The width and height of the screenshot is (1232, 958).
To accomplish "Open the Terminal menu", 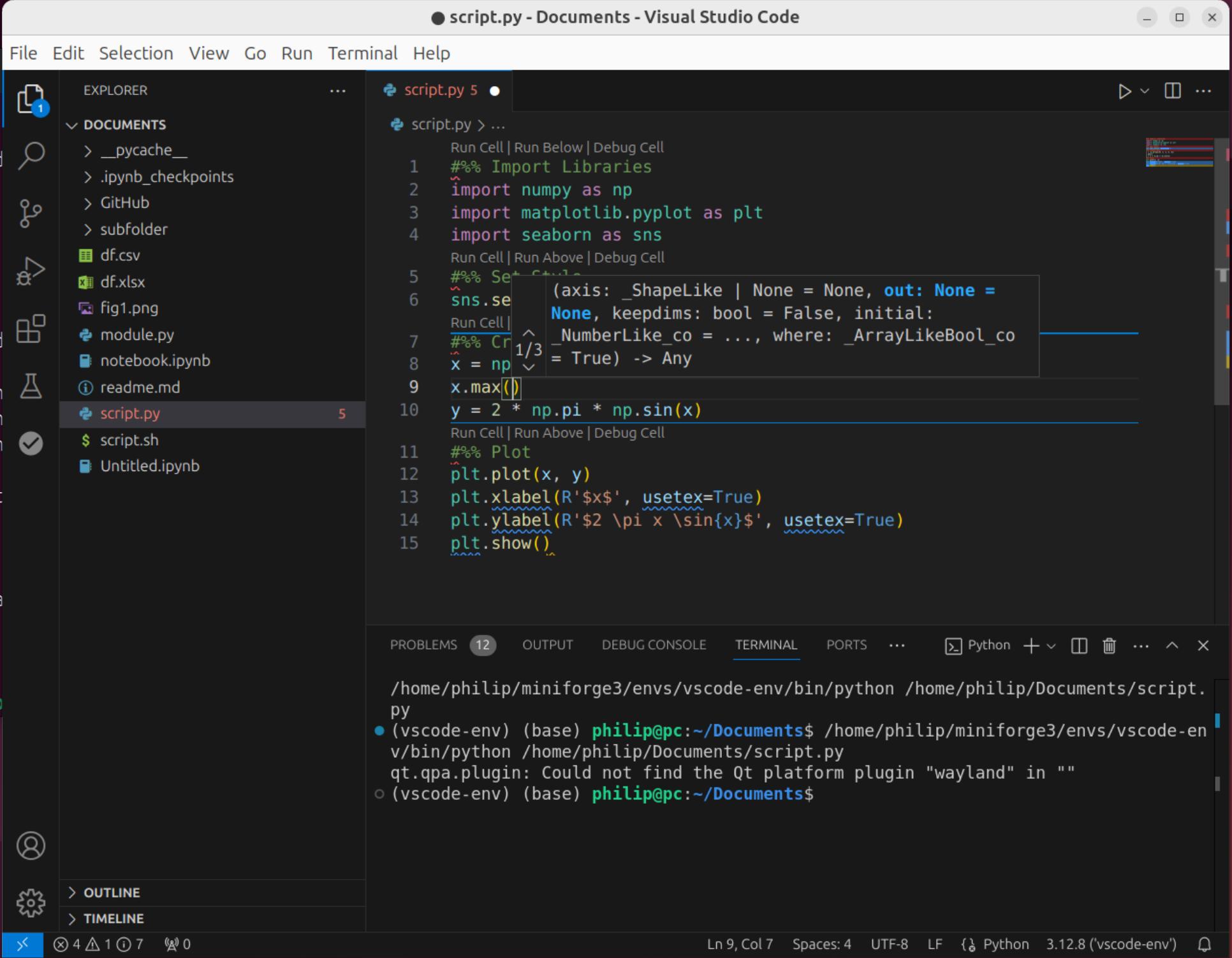I will (x=362, y=53).
